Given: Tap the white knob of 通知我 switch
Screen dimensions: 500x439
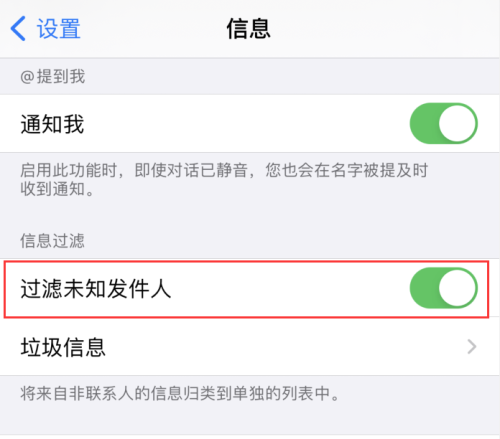Looking at the screenshot, I should pyautogui.click(x=457, y=123).
